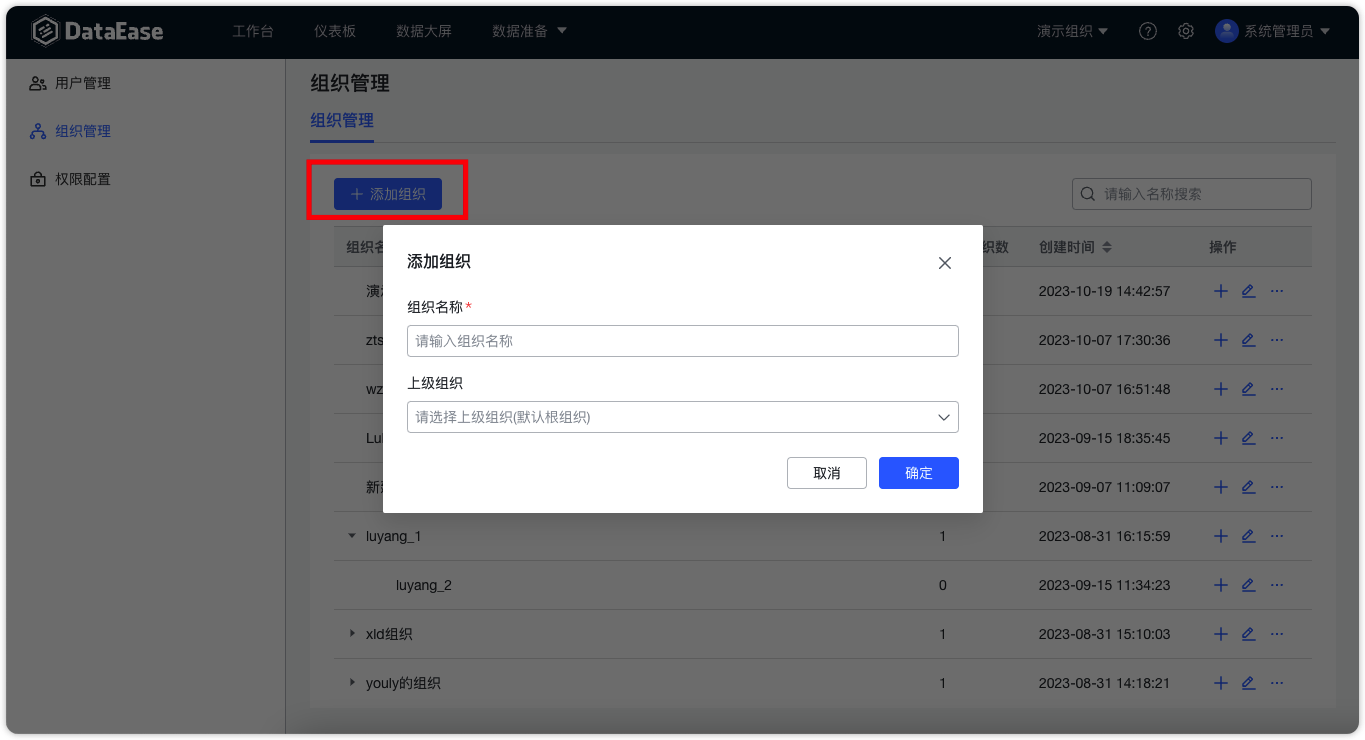The width and height of the screenshot is (1365, 740).
Task: Click the 确定 confirm button
Action: click(x=919, y=473)
